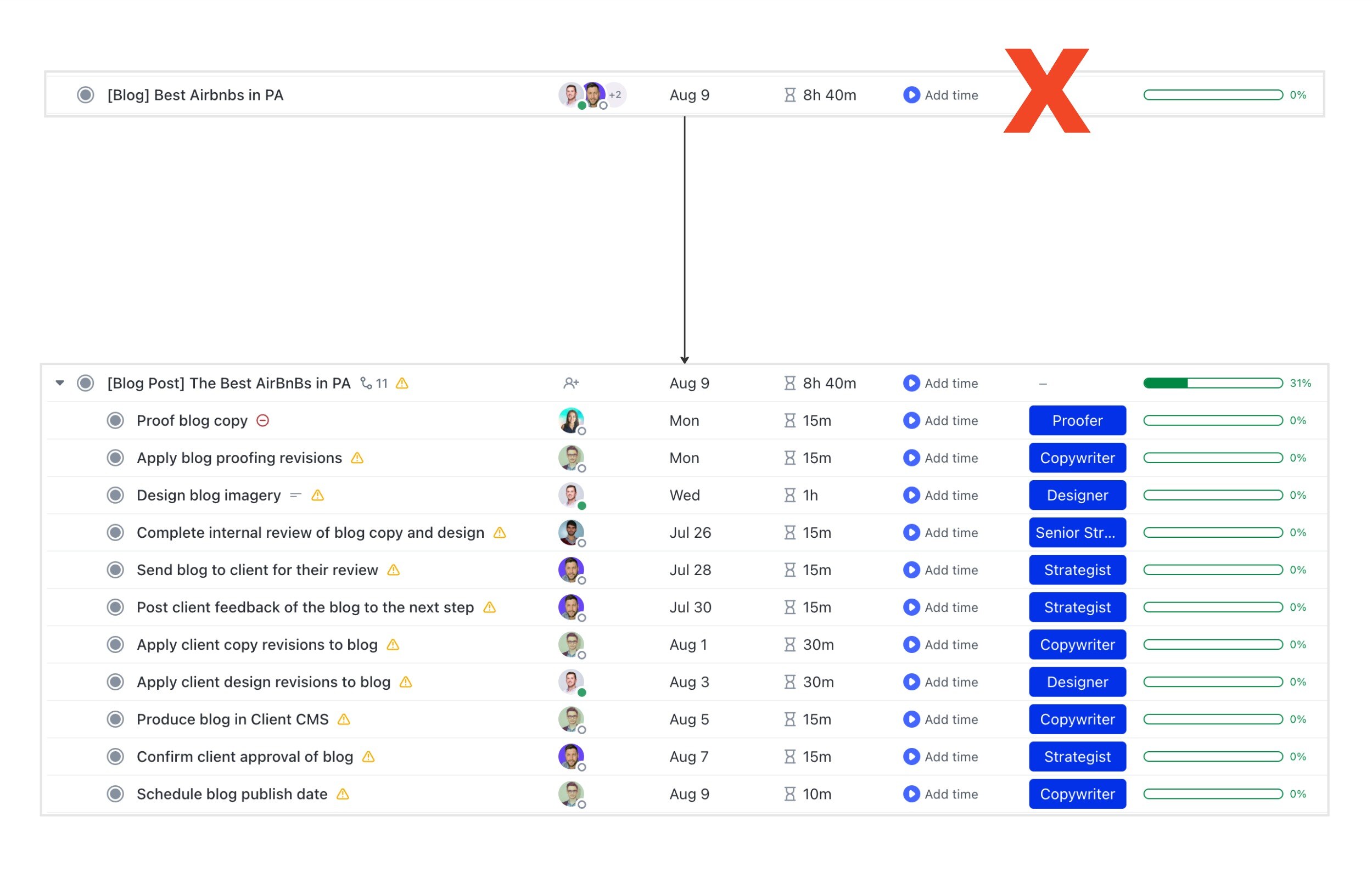Mark 'Apply client copy revisions' complete

coord(116,645)
